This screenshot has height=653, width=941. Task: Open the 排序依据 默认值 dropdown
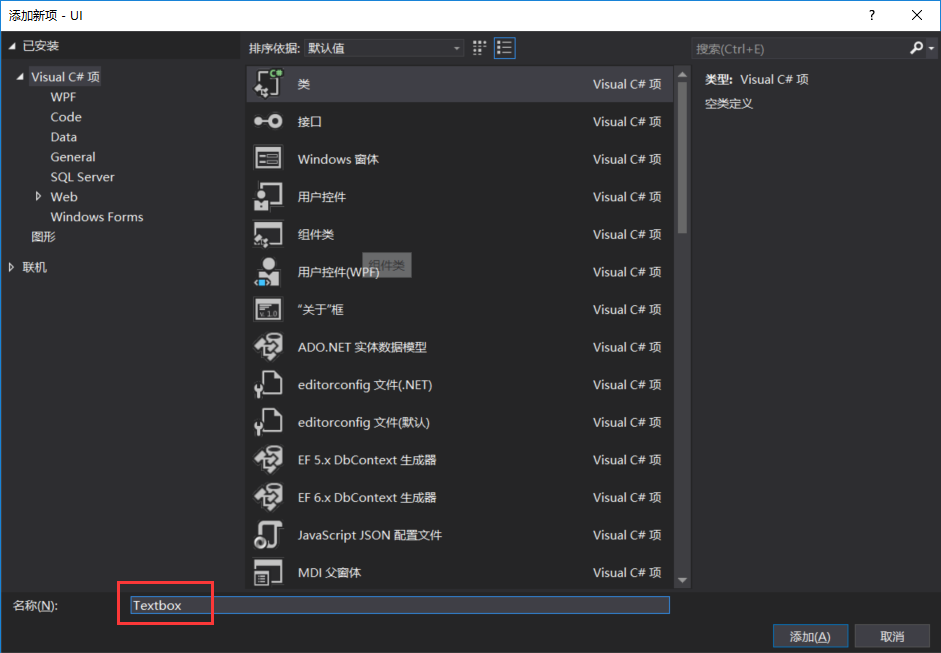click(457, 47)
